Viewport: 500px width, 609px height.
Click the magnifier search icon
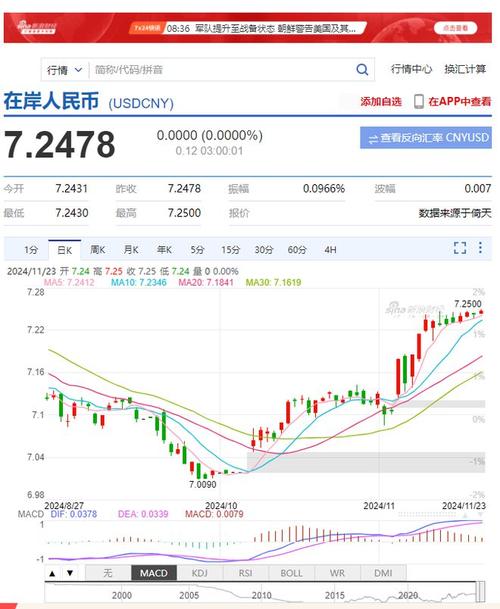click(x=362, y=70)
